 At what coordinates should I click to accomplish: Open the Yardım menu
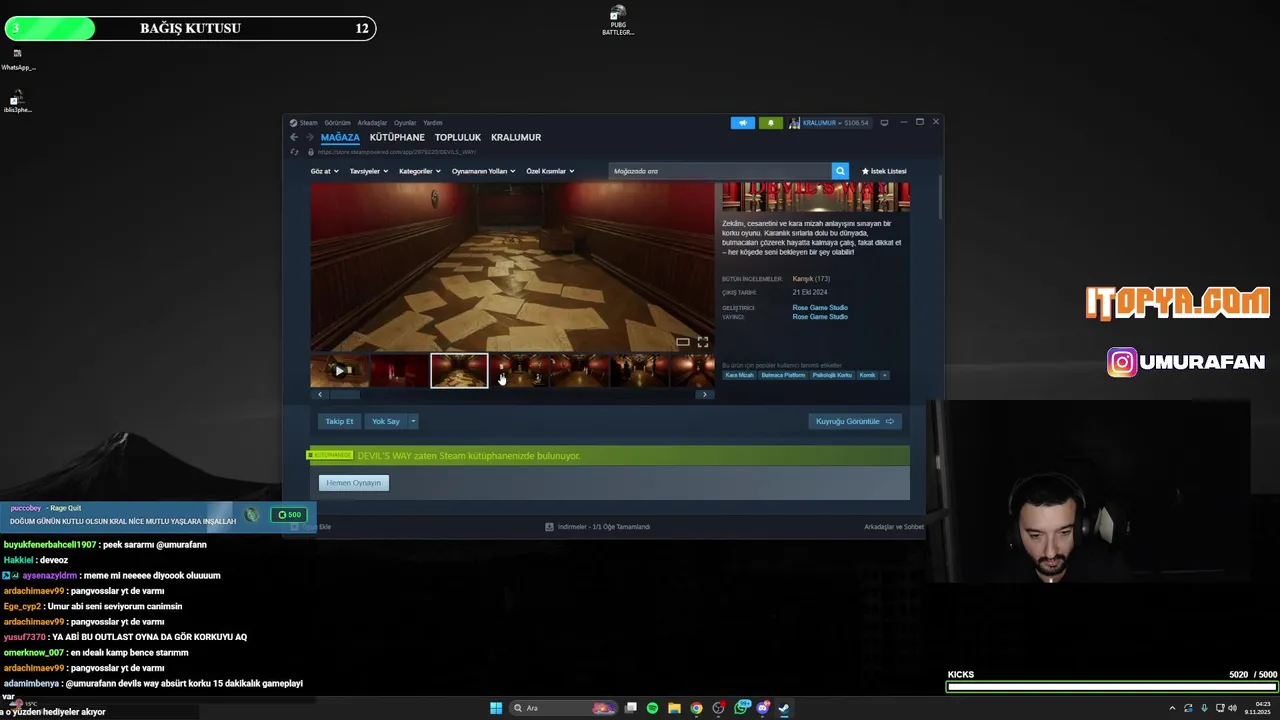(433, 123)
